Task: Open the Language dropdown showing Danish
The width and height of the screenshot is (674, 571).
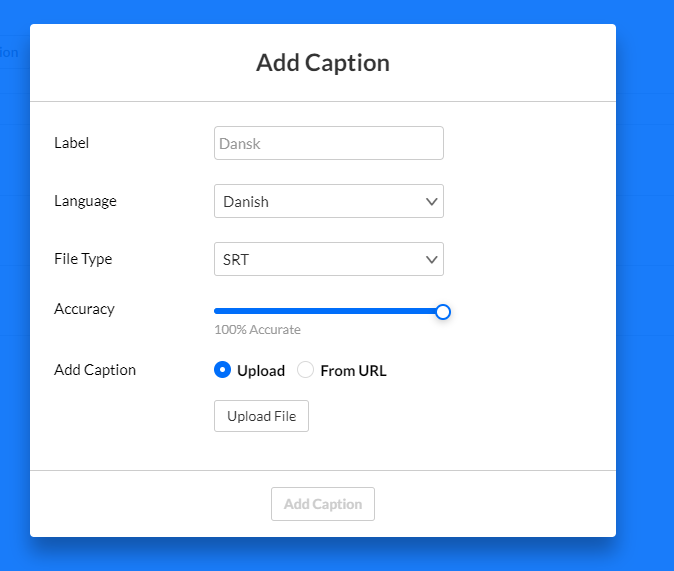Action: 329,201
